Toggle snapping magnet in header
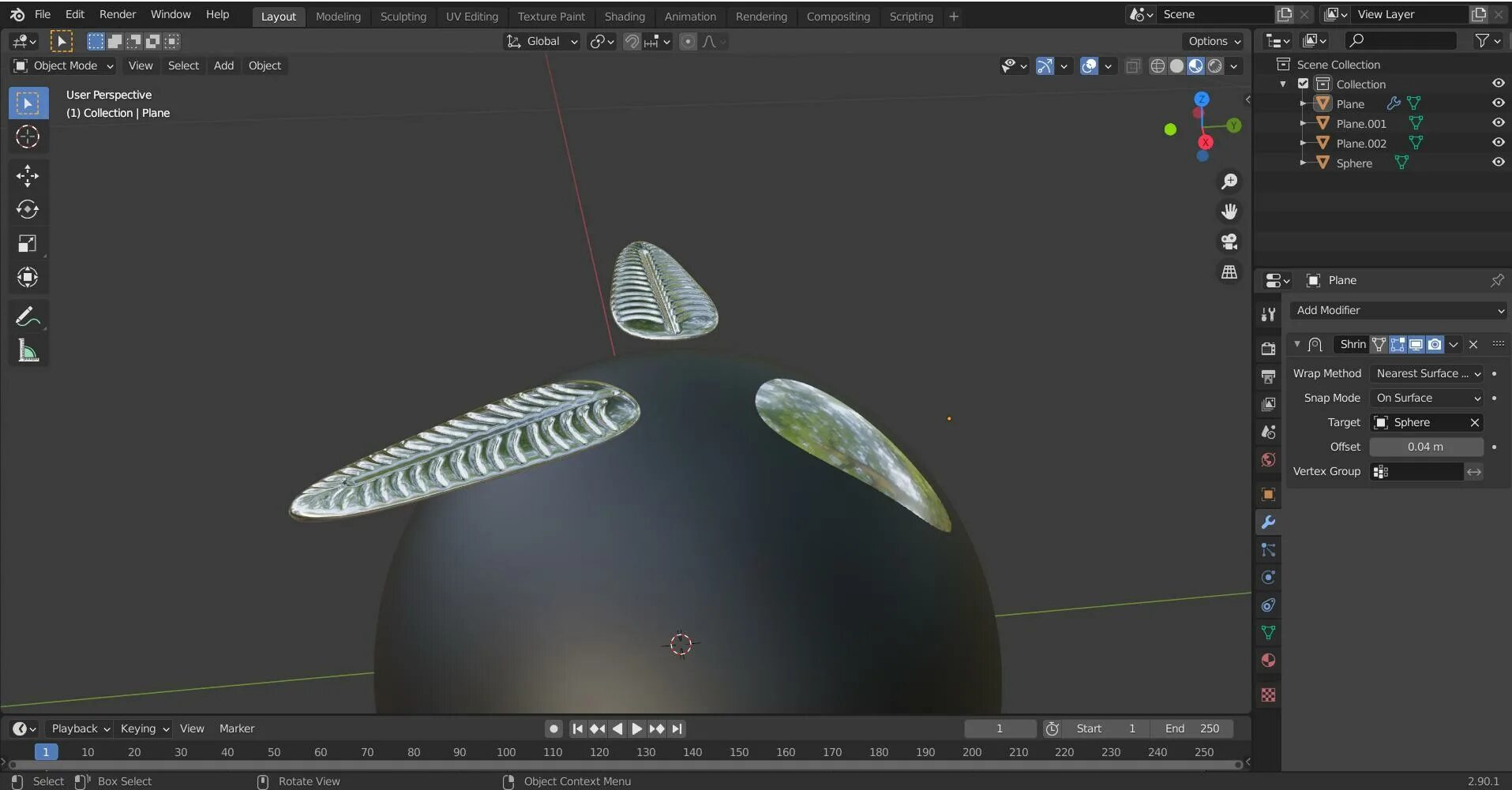The width and height of the screenshot is (1512, 790). pos(632,41)
